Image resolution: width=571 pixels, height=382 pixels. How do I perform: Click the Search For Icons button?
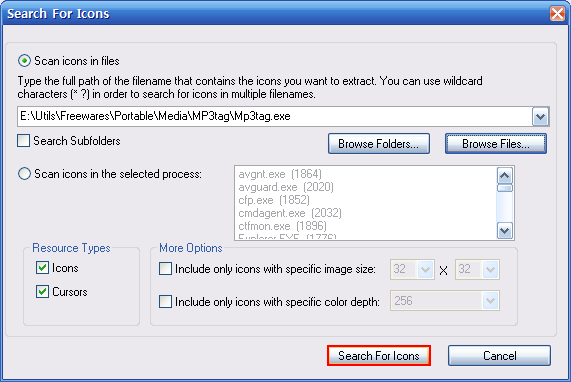tap(379, 355)
